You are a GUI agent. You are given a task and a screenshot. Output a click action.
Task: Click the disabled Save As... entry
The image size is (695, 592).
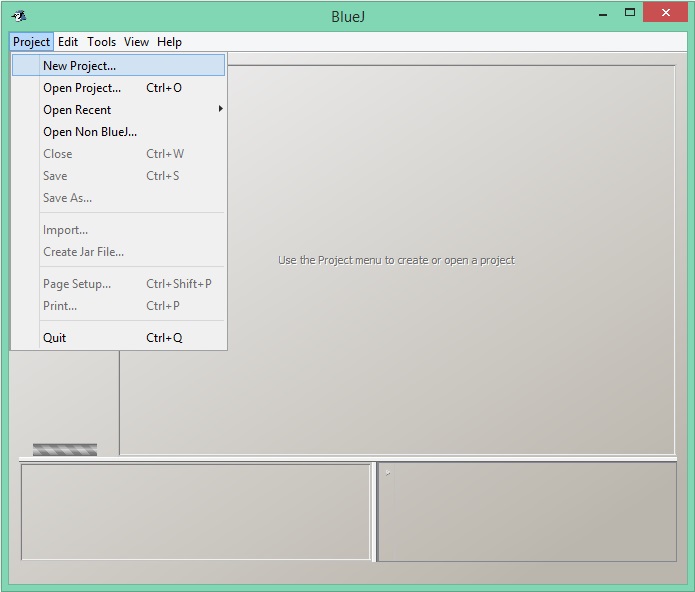click(x=118, y=198)
